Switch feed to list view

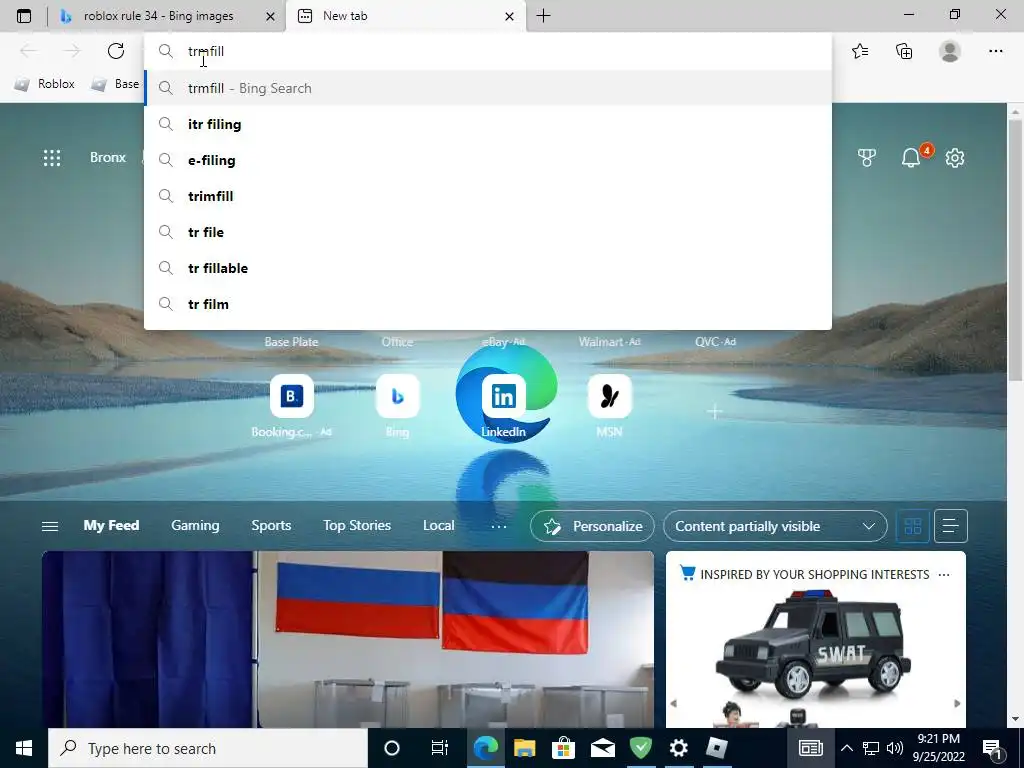951,526
